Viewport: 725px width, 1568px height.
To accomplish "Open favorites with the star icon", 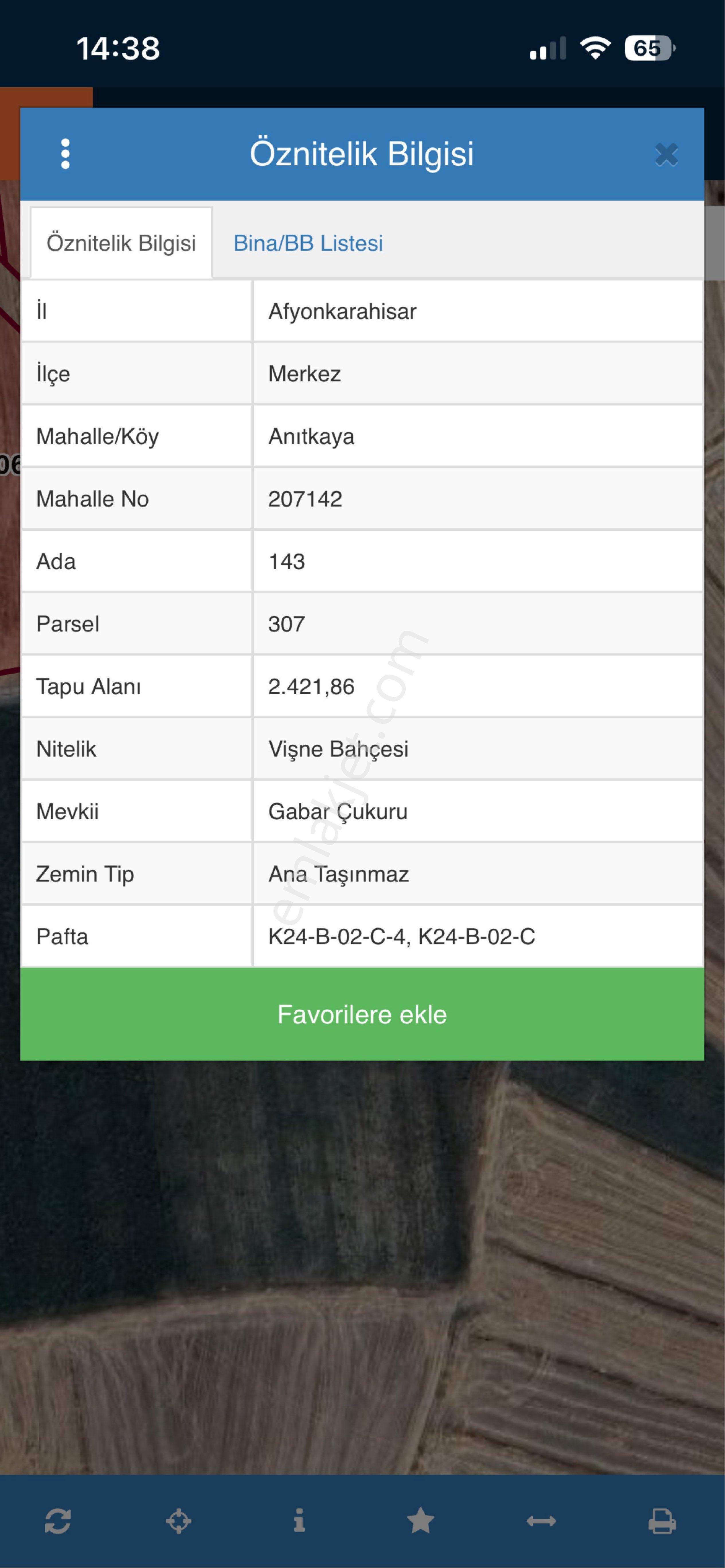I will [421, 1520].
